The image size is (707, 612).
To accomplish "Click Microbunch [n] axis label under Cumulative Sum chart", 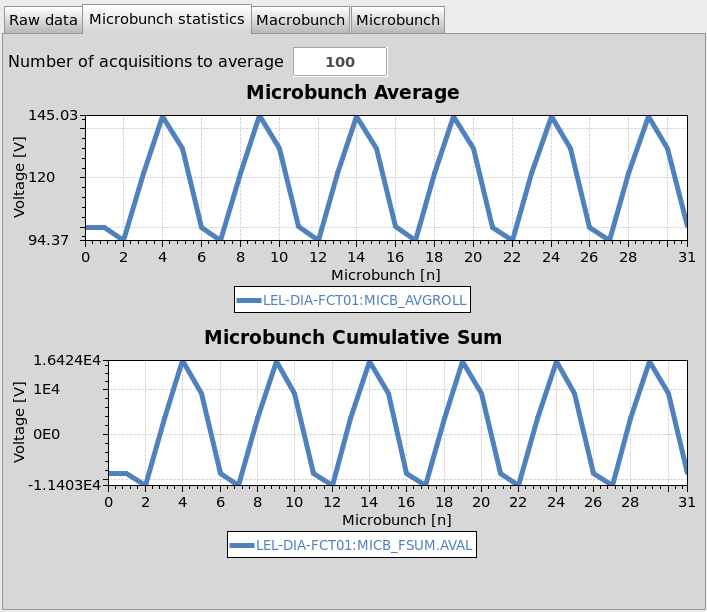I will point(396,520).
